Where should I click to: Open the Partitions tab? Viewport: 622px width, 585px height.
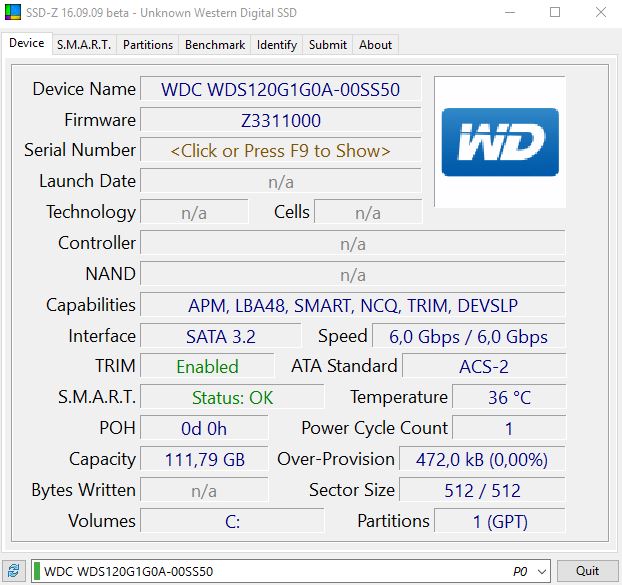click(x=148, y=45)
